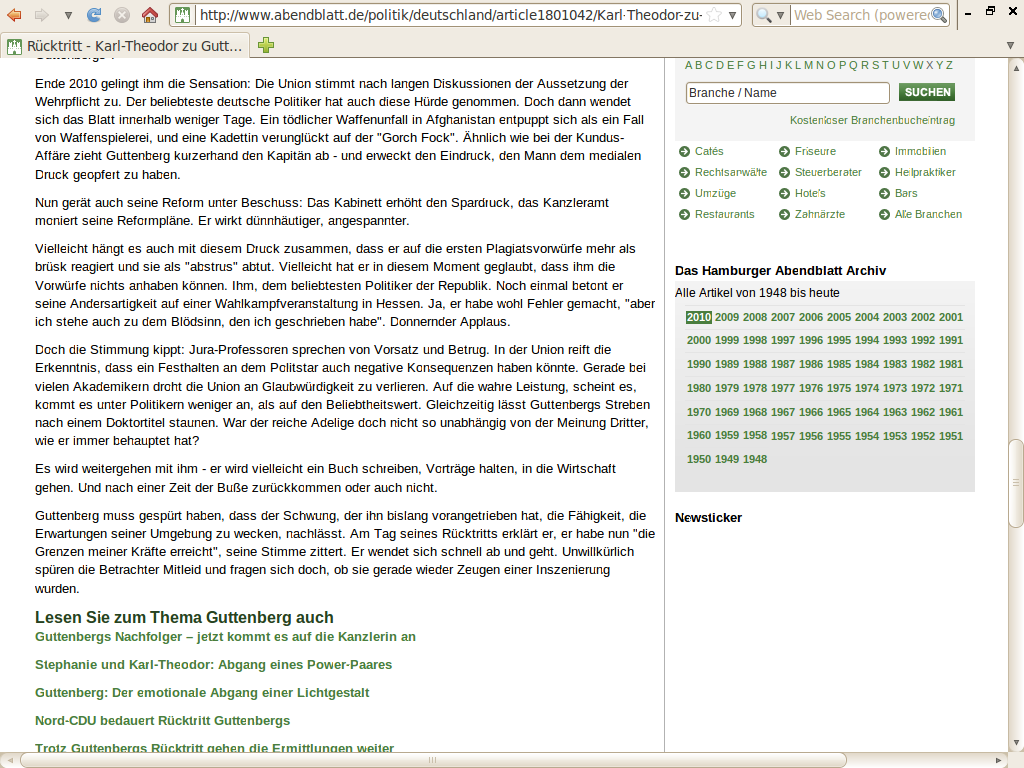Click the Lesen Sie zum Thema Guttenberg auch heading
Screen dimensions: 1024x768
click(184, 617)
